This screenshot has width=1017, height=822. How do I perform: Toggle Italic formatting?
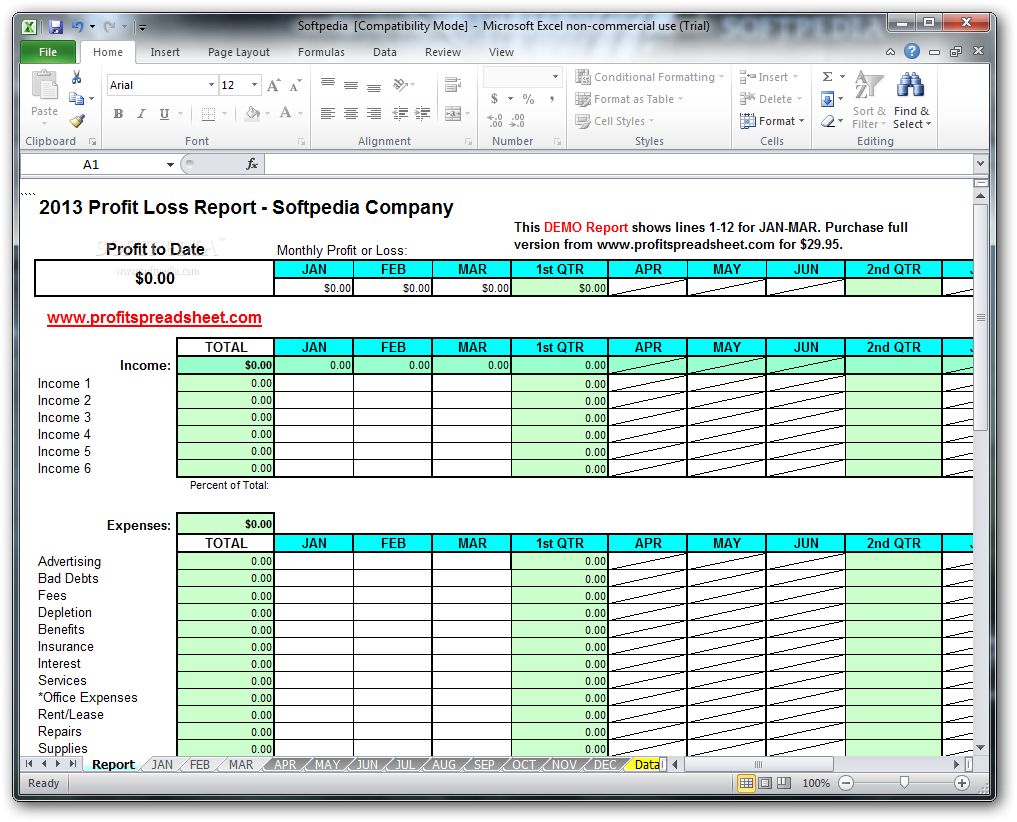(141, 114)
